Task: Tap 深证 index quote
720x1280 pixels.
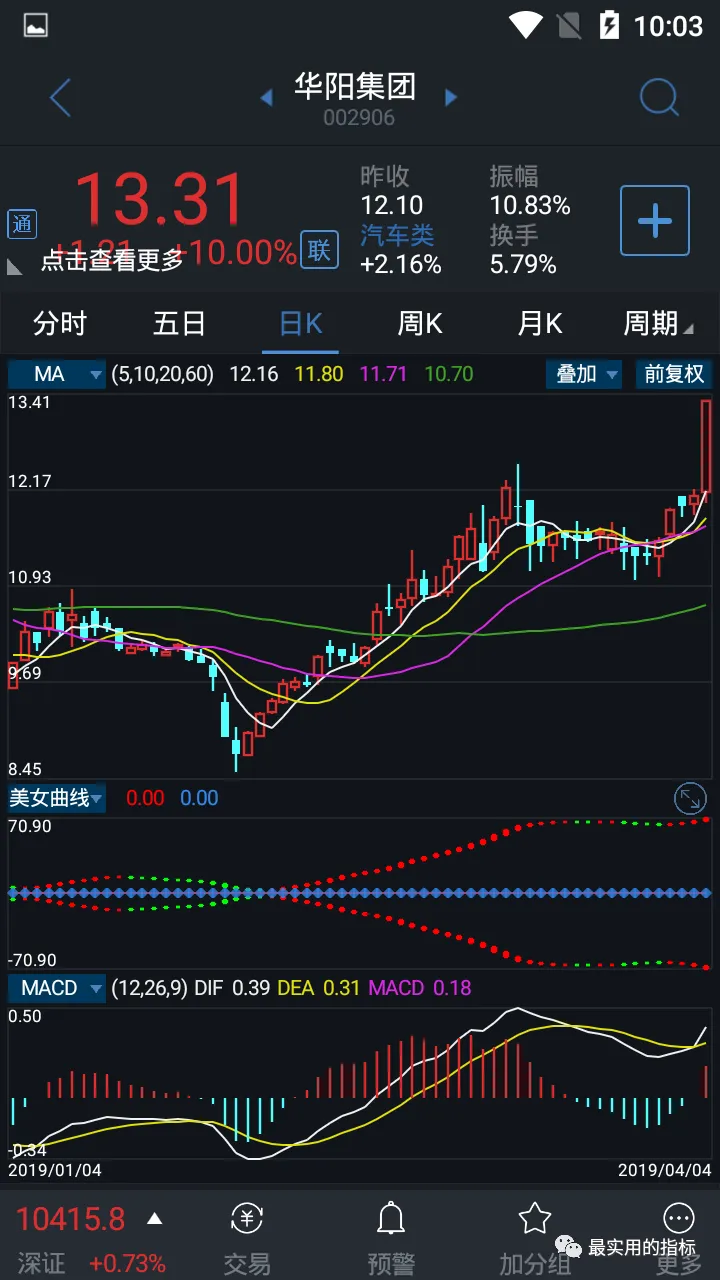Action: pos(41,1263)
